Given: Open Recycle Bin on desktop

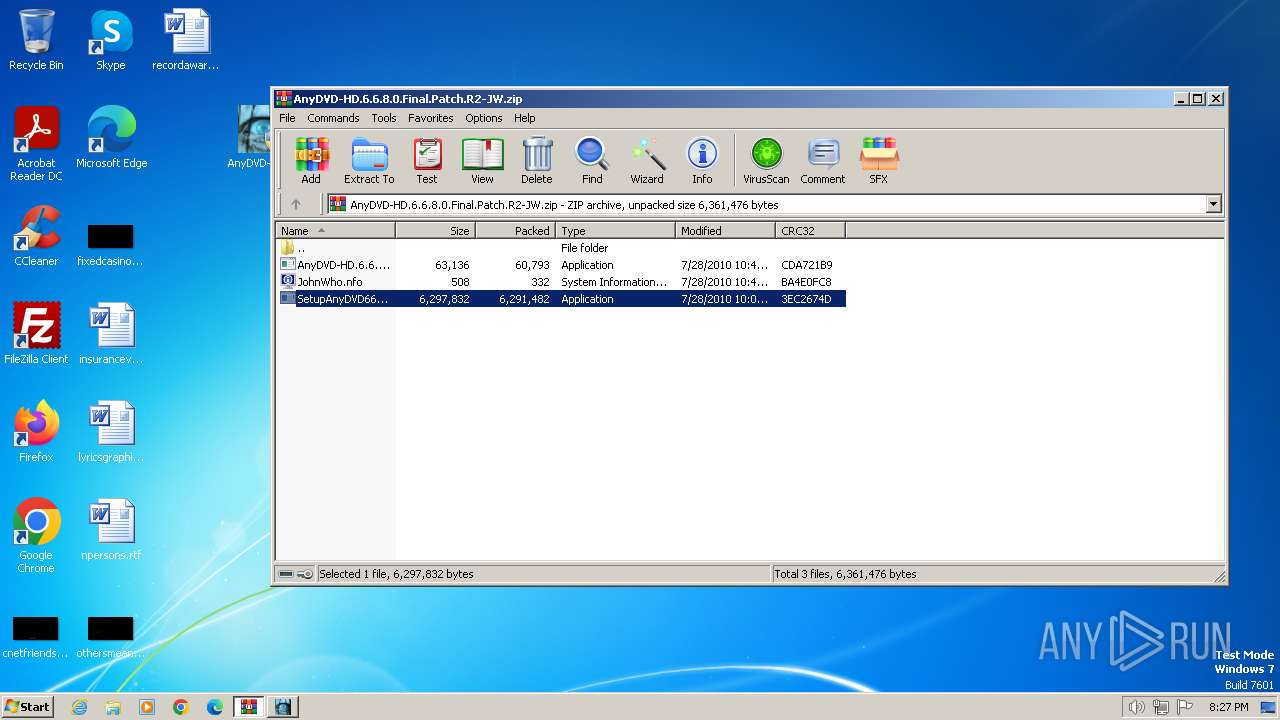Looking at the screenshot, I should tap(36, 40).
